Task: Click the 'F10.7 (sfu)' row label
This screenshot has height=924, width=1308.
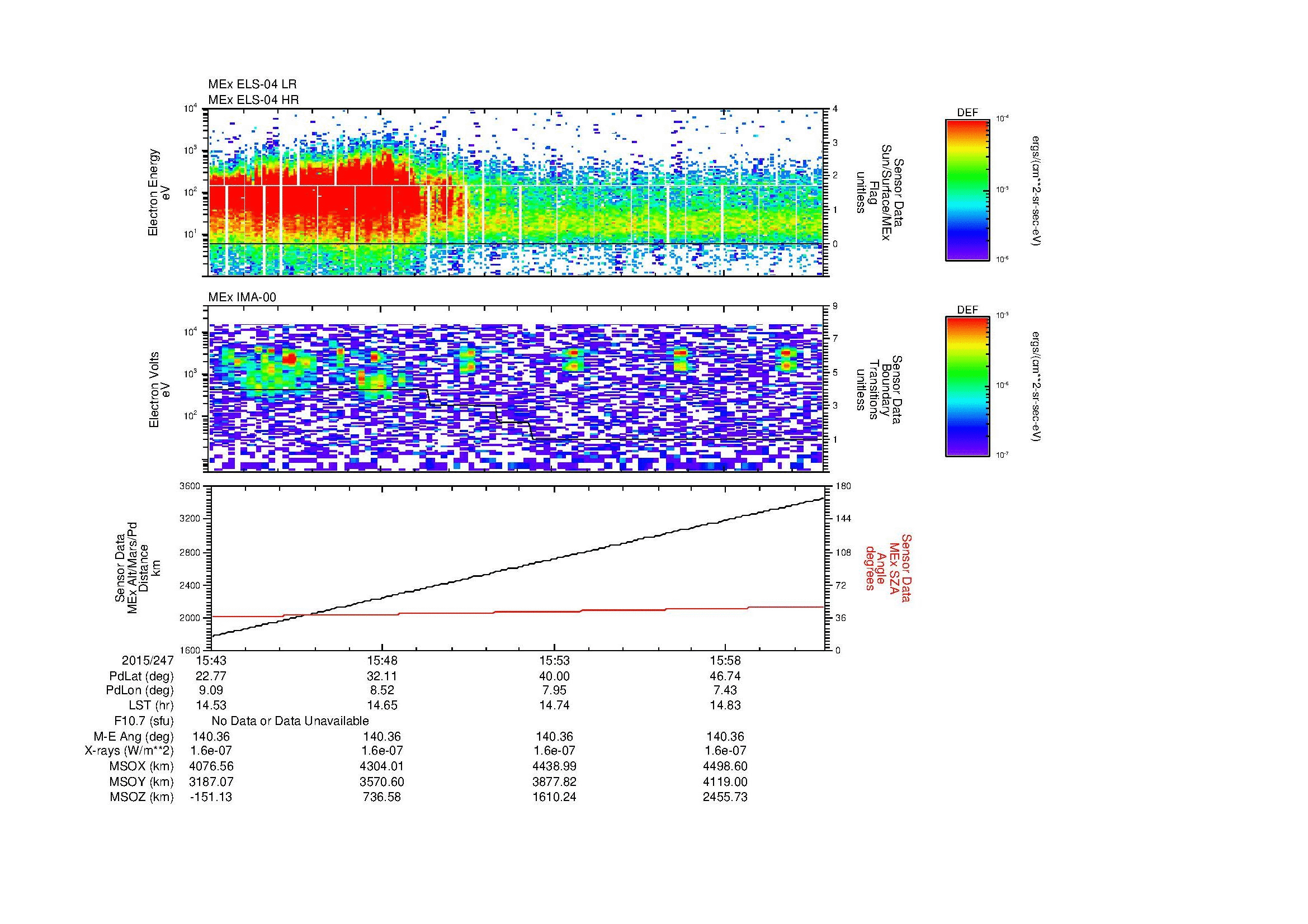Action: tap(144, 721)
